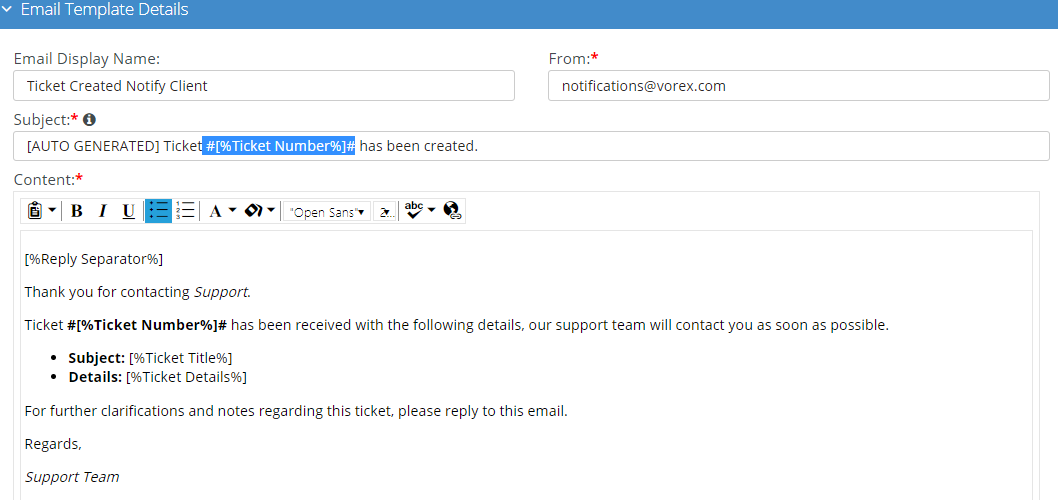Screen dimensions: 1058x500
Task: Open the paste options dropdown arrow
Action: tap(52, 211)
